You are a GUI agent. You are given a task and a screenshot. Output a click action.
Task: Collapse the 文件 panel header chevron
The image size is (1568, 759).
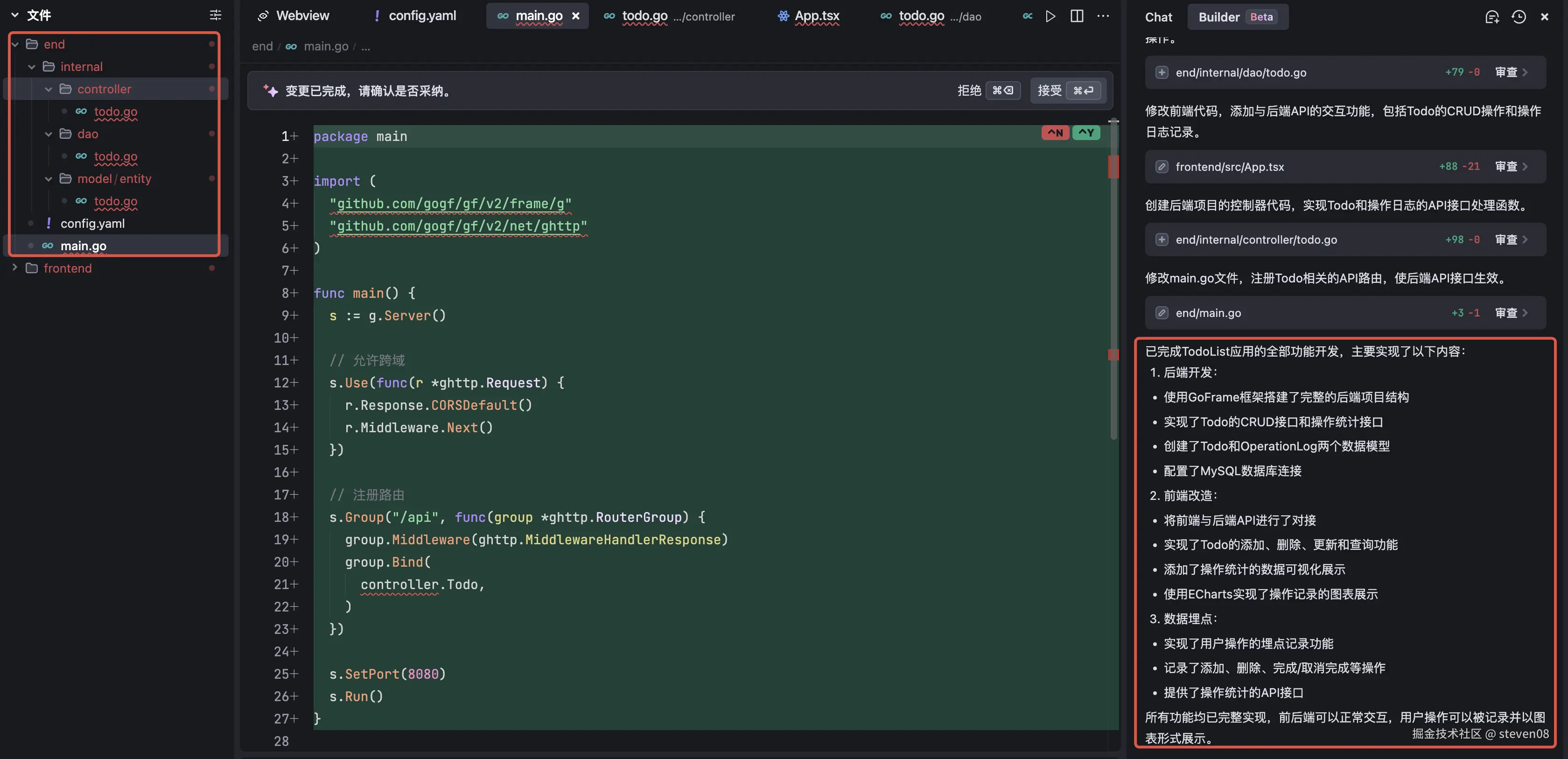click(14, 15)
